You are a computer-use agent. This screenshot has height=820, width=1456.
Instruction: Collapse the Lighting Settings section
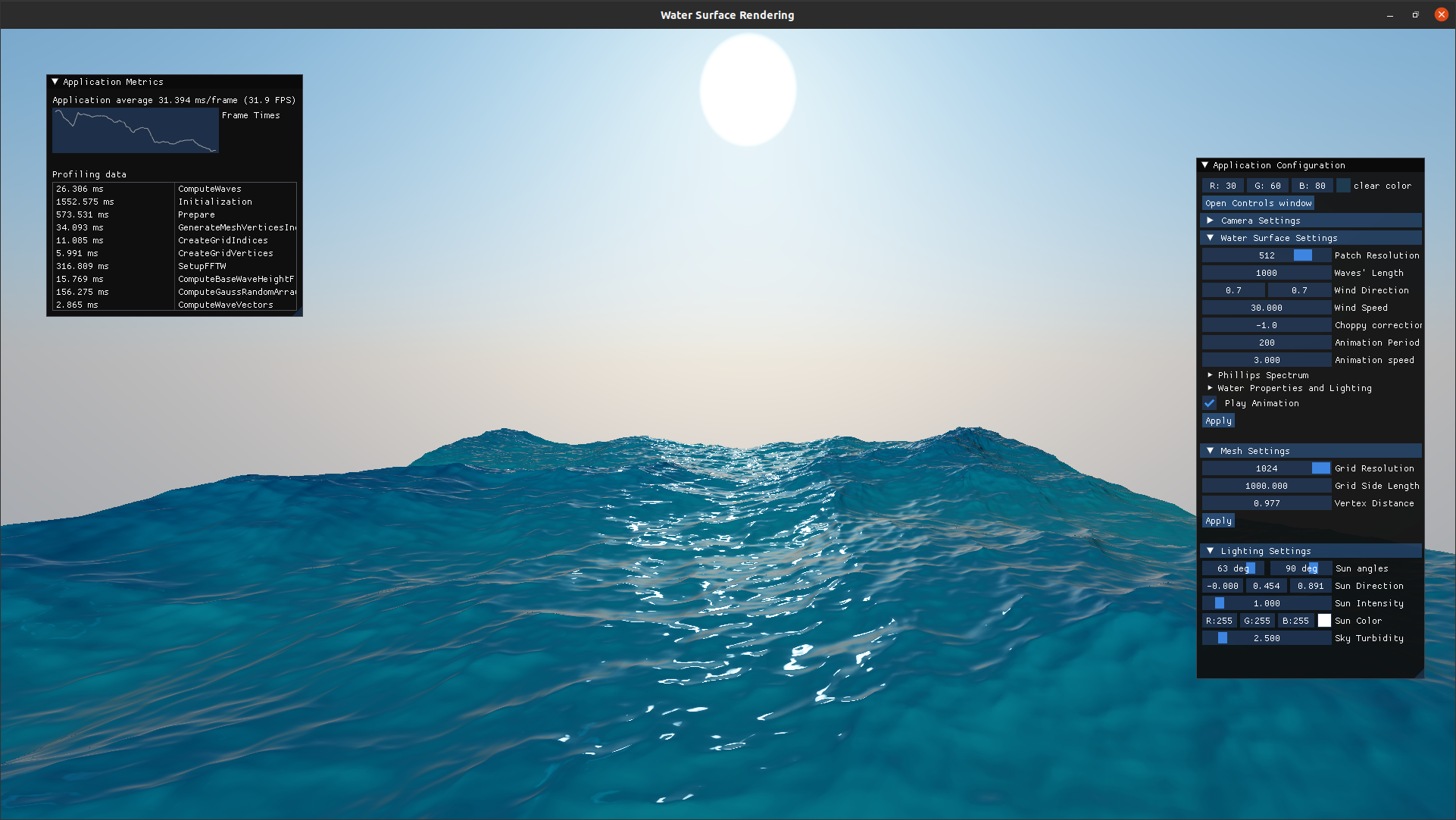1210,551
